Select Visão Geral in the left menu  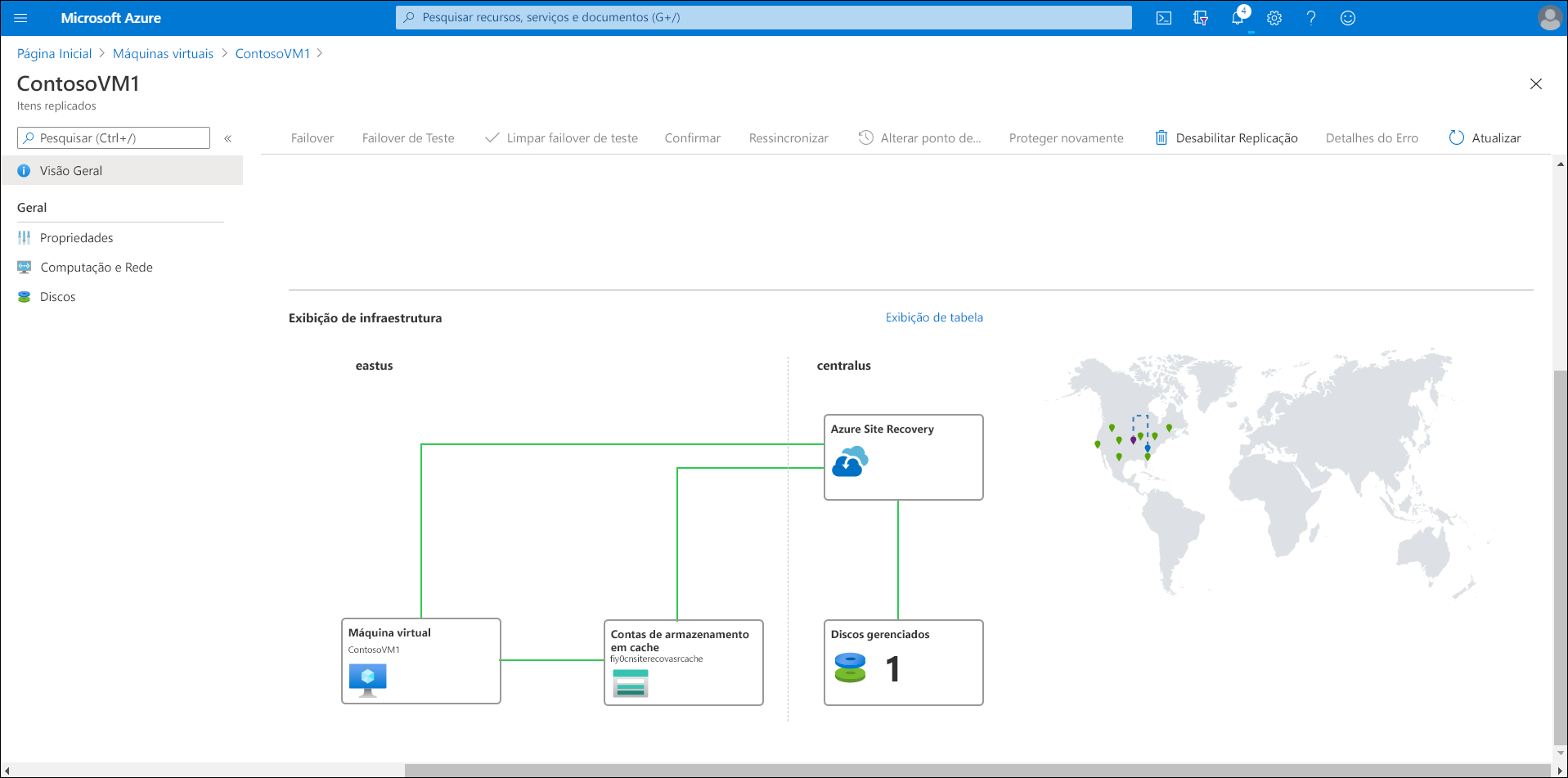[x=122, y=170]
